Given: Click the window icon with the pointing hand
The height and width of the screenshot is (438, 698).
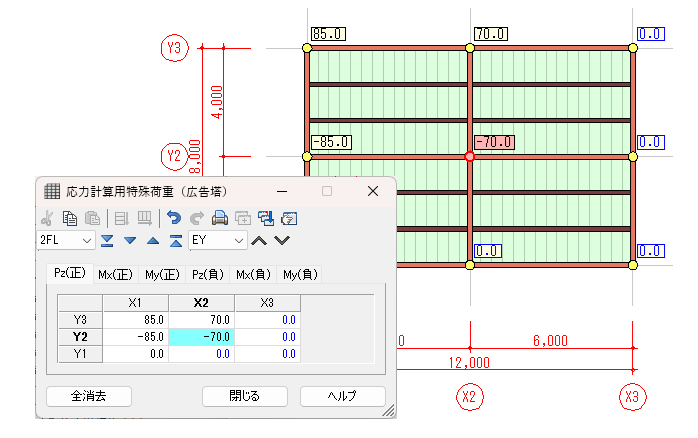Looking at the screenshot, I should point(289,218).
